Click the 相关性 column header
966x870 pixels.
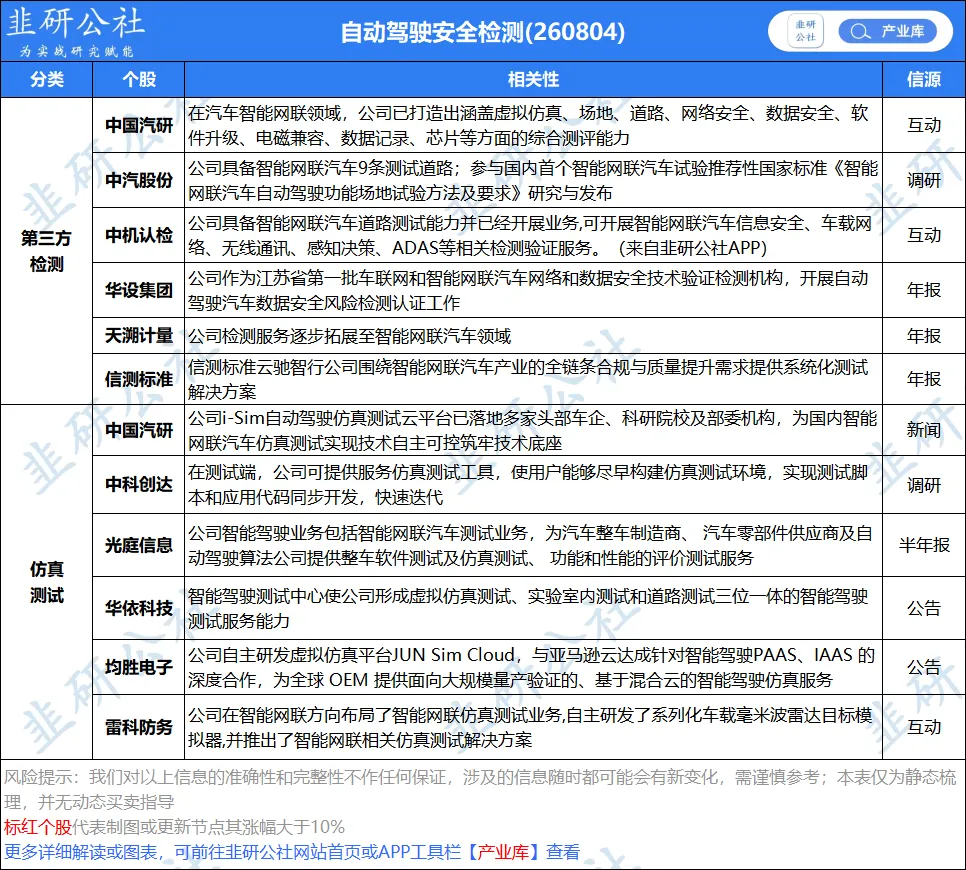pyautogui.click(x=534, y=79)
